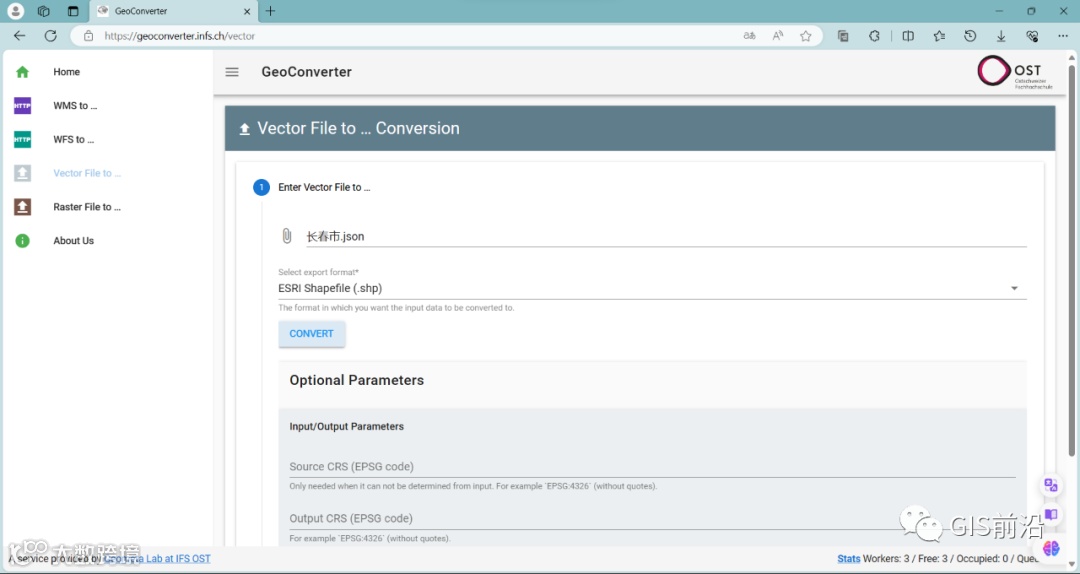The image size is (1080, 574).
Task: Click the Source CRS (EPSG code) field
Action: (652, 466)
